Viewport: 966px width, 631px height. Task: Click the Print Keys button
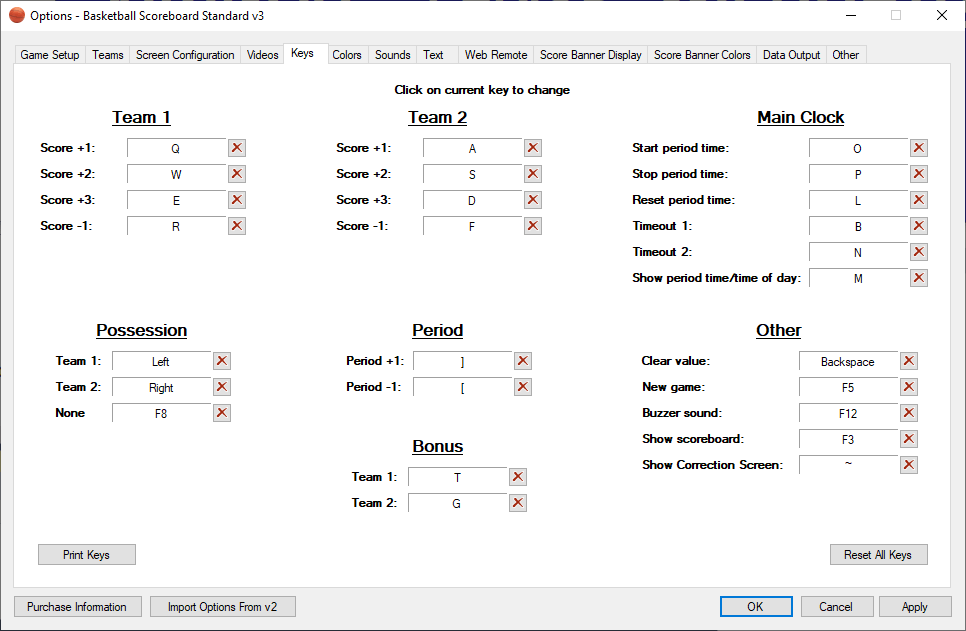(x=86, y=554)
